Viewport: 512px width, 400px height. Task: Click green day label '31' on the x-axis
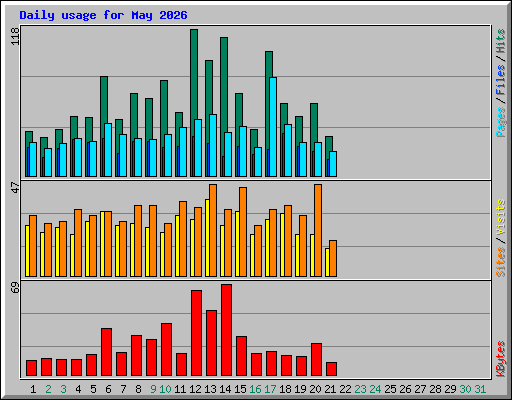tap(480, 389)
